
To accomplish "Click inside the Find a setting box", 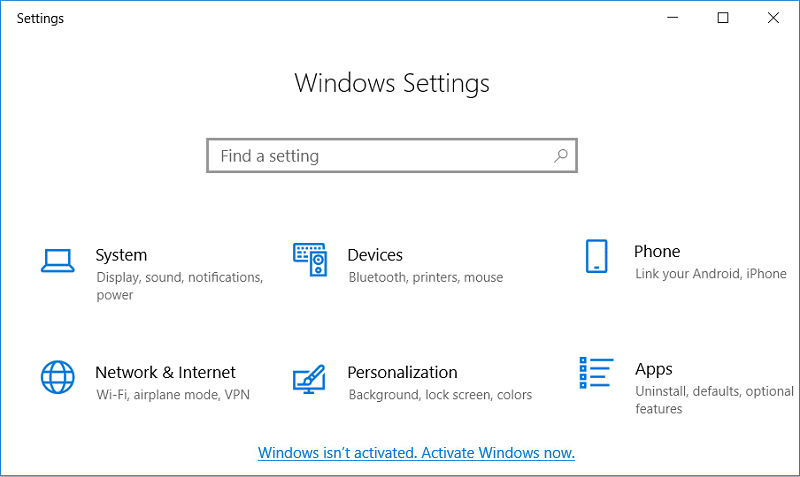I will (x=380, y=156).
